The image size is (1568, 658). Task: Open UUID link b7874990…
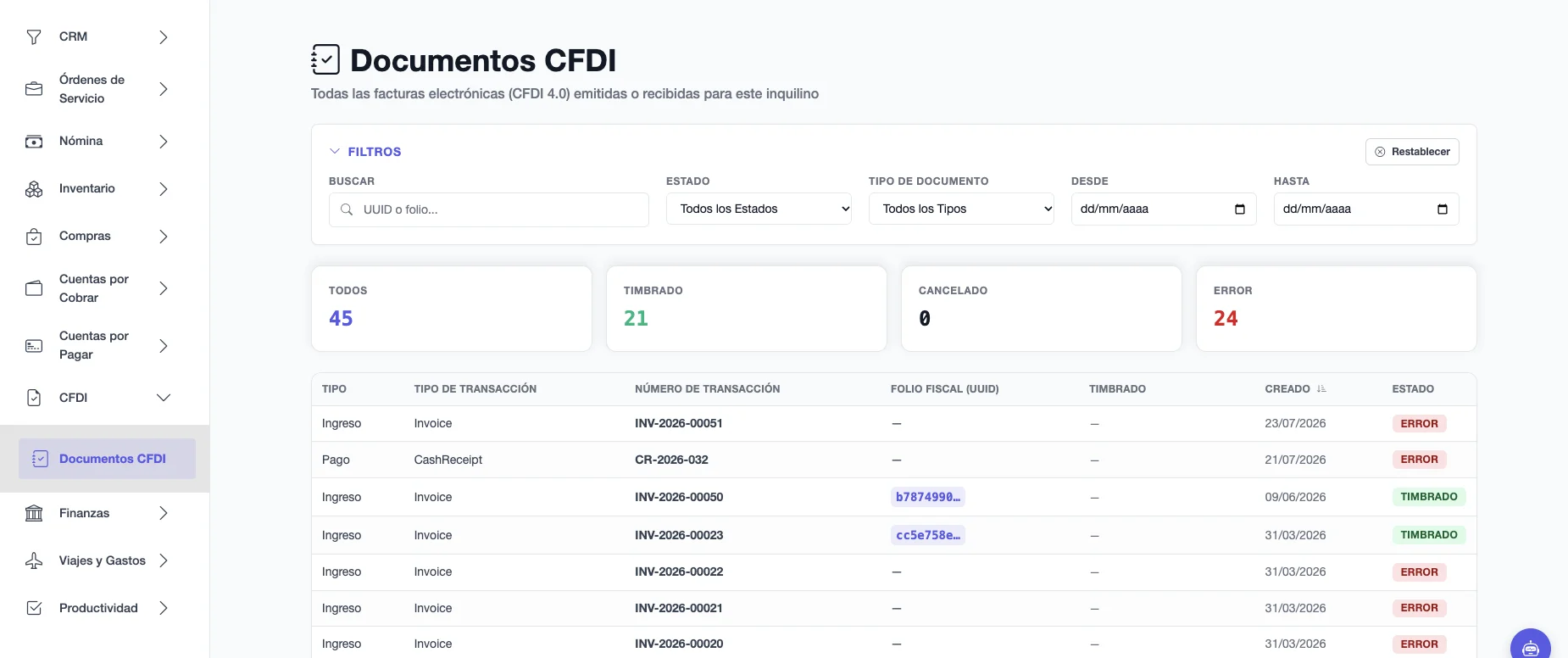point(928,497)
